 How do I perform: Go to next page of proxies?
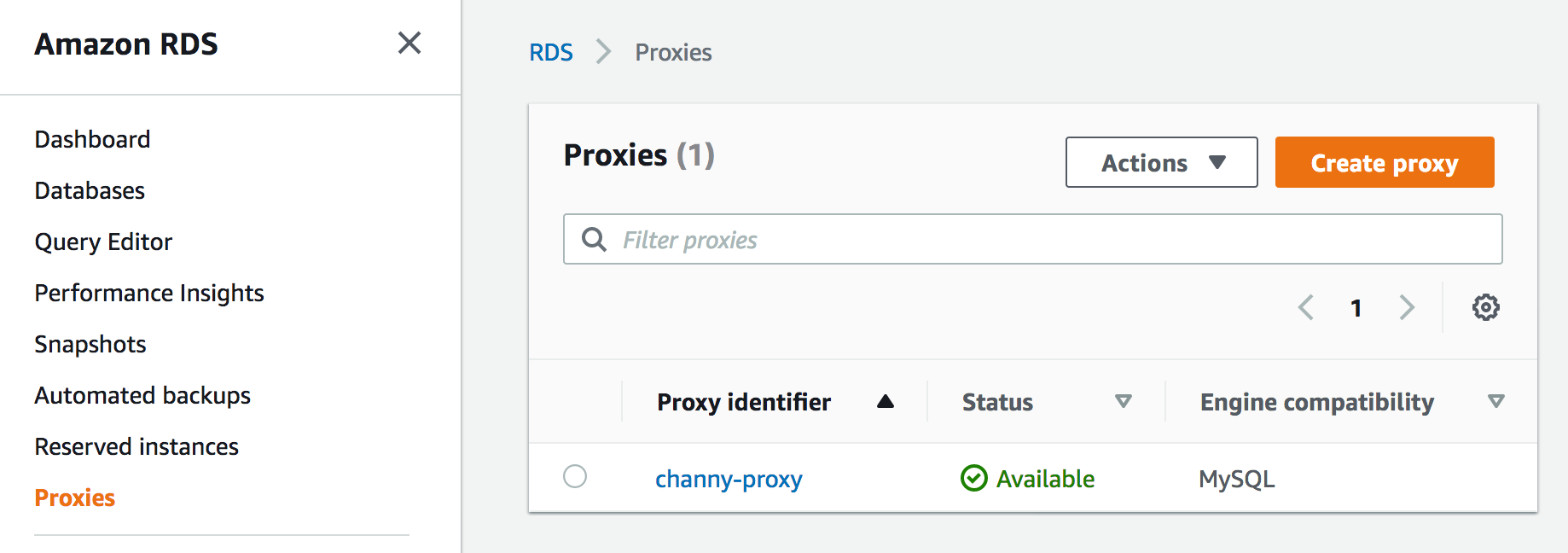click(x=1407, y=307)
